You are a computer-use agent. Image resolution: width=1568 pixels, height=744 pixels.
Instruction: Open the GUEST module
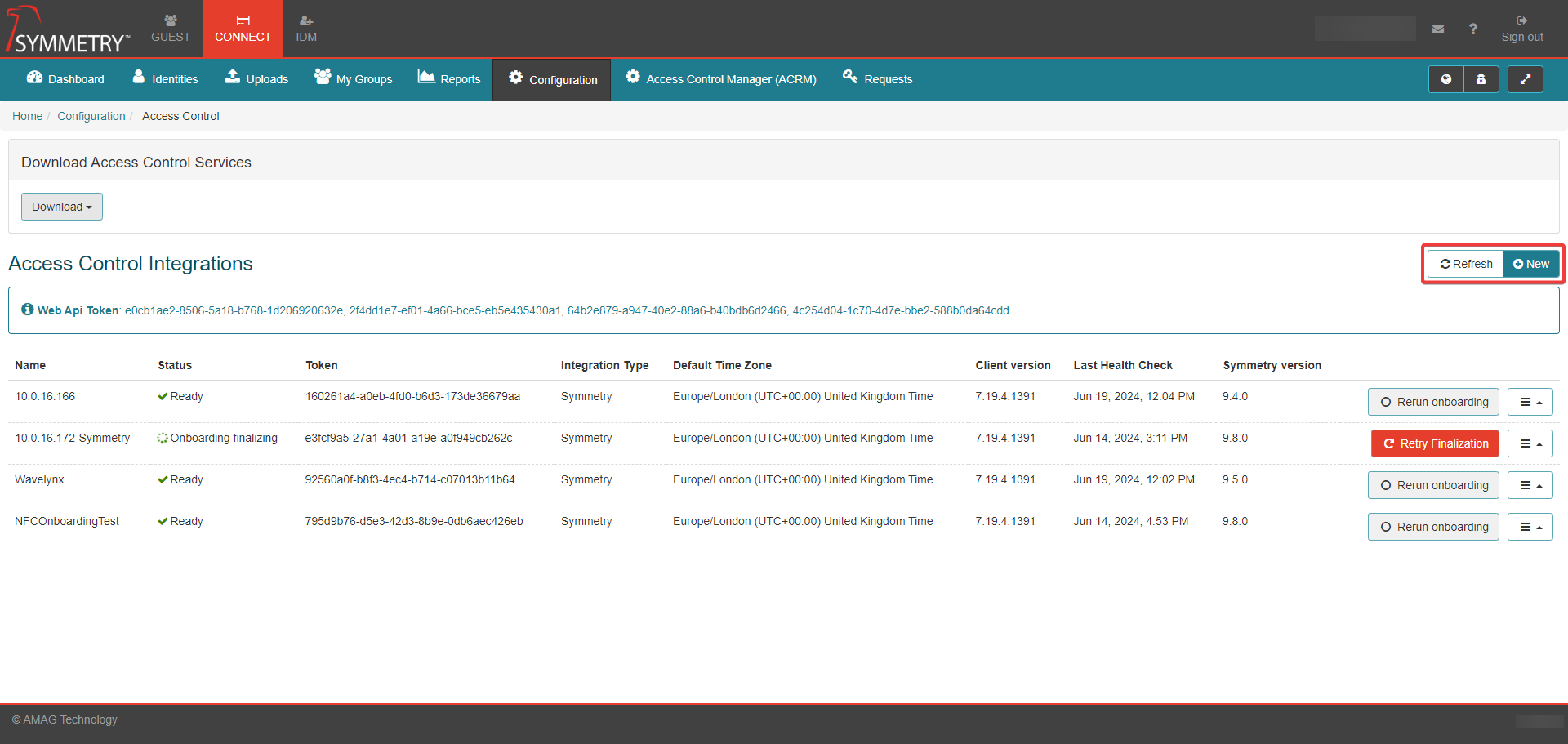click(x=170, y=29)
